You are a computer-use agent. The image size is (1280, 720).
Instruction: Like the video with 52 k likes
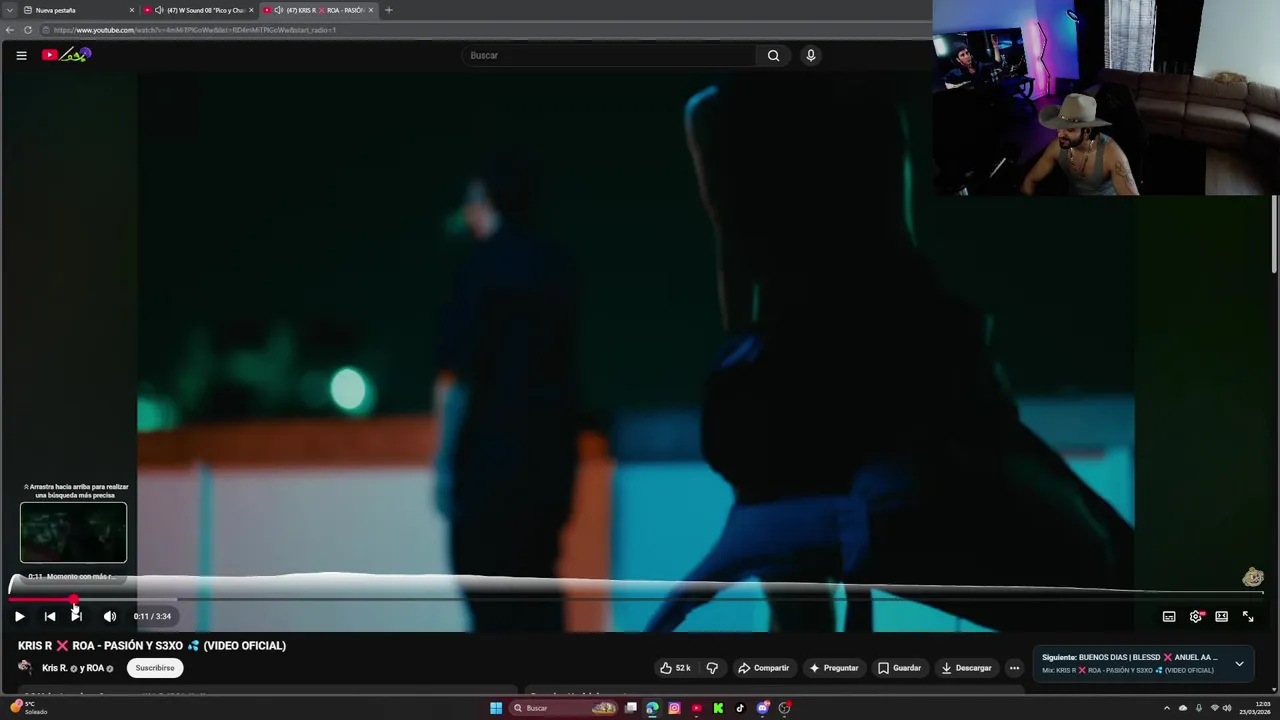point(675,668)
